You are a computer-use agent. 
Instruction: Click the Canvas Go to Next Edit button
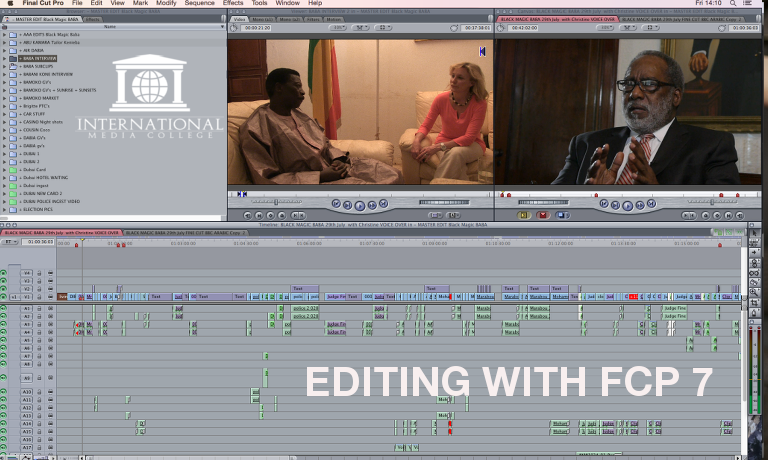(651, 204)
